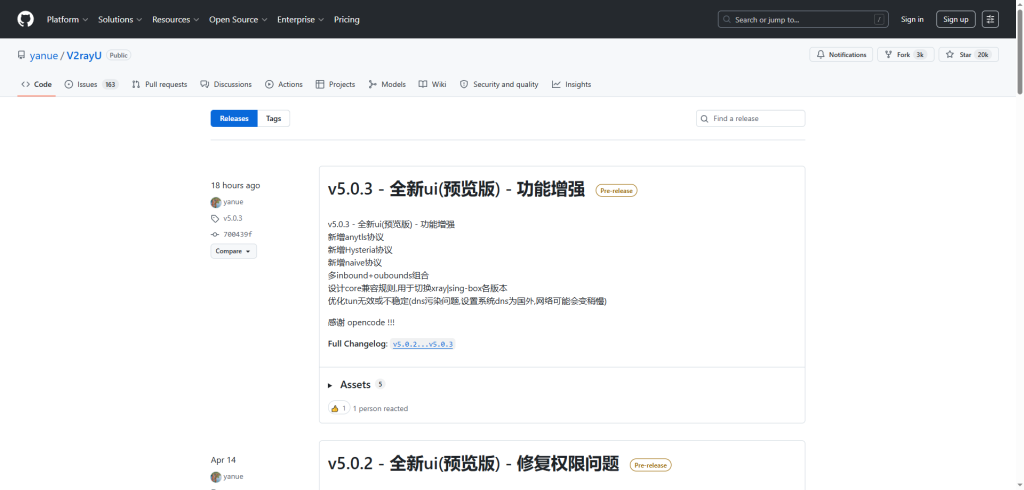This screenshot has height=490, width=1024.
Task: Expand the Open Source menu
Action: tap(238, 20)
